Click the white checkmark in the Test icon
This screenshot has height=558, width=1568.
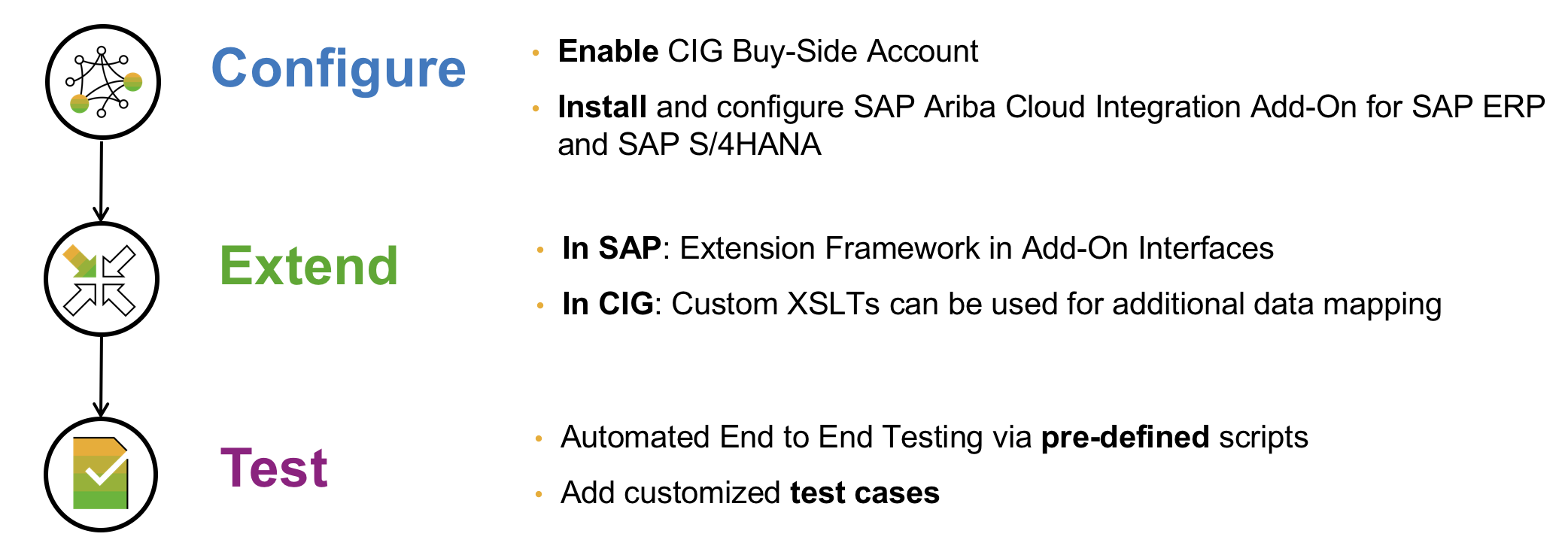click(104, 472)
